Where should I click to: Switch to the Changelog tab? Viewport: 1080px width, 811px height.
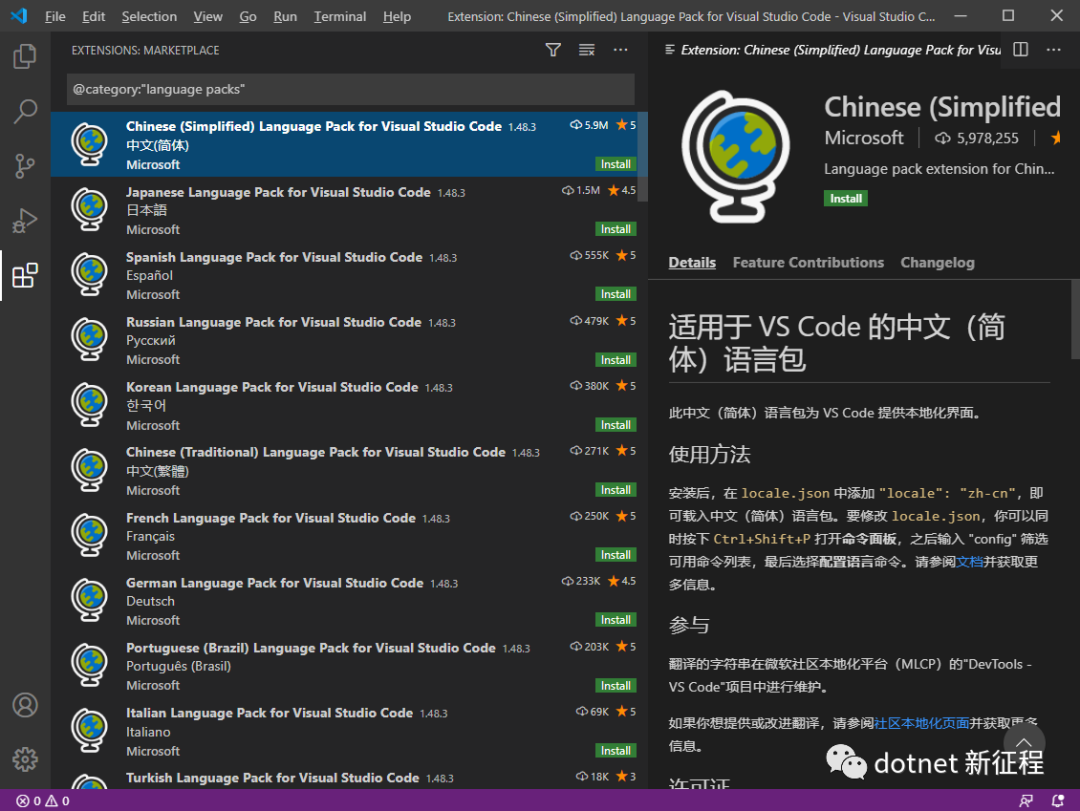coord(937,263)
